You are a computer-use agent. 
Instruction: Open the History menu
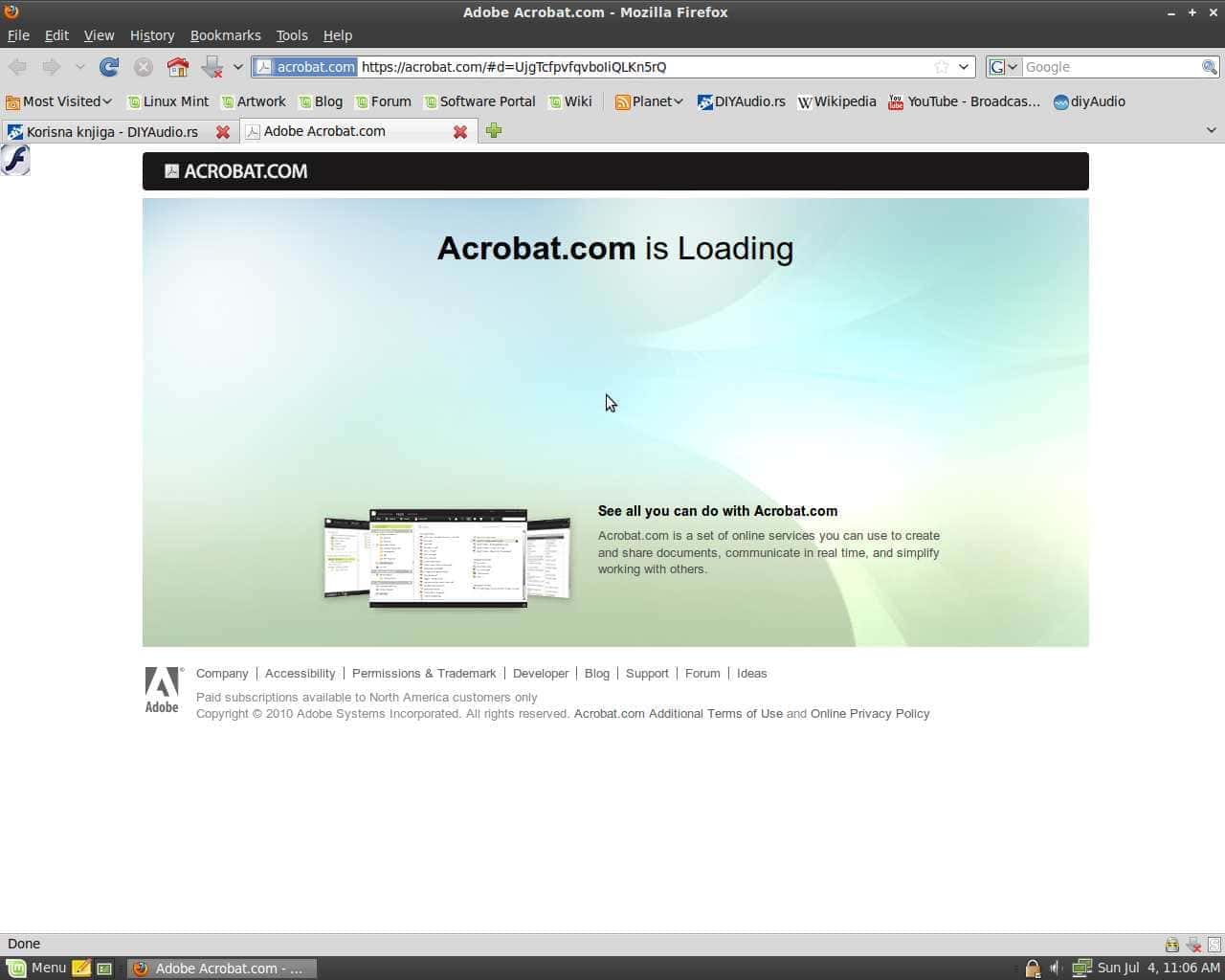click(152, 35)
